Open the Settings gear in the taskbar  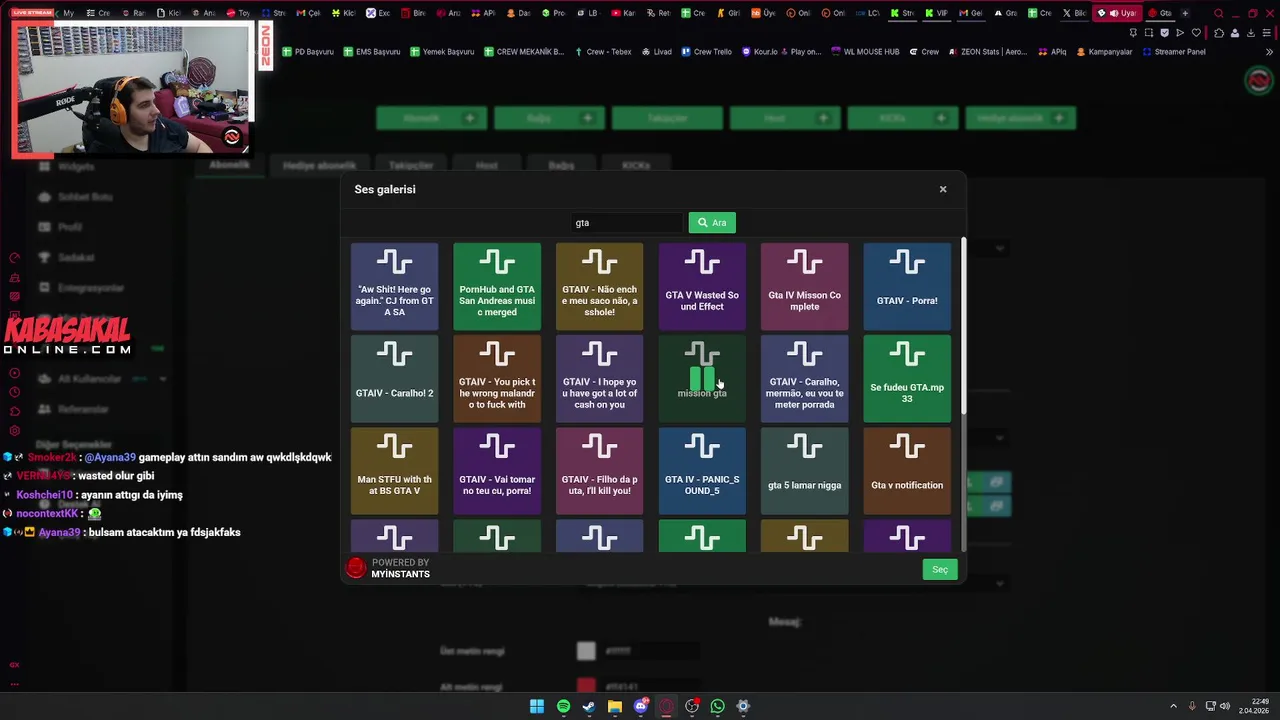[x=743, y=706]
